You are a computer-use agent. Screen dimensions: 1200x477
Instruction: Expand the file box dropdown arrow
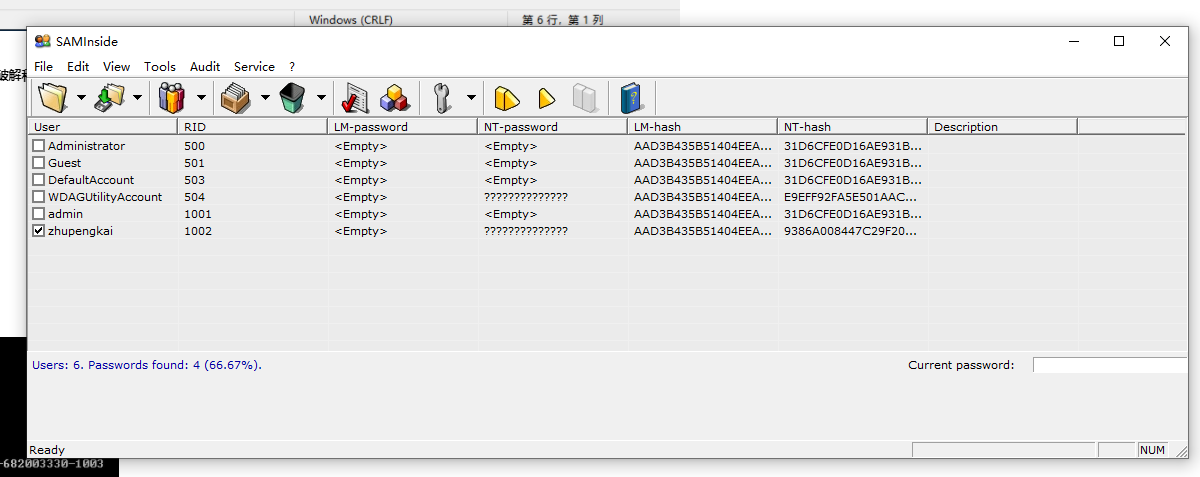pyautogui.click(x=265, y=98)
